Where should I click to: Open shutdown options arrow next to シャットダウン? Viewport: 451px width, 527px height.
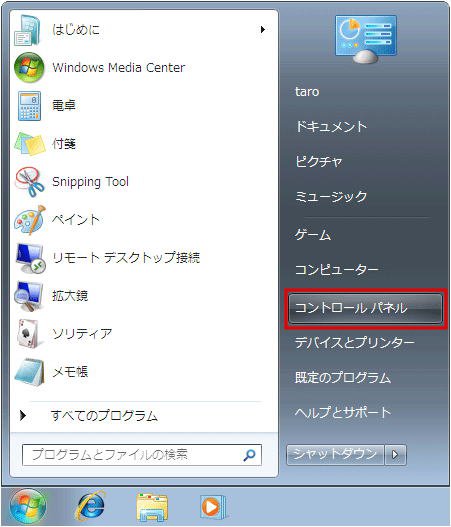[x=395, y=455]
